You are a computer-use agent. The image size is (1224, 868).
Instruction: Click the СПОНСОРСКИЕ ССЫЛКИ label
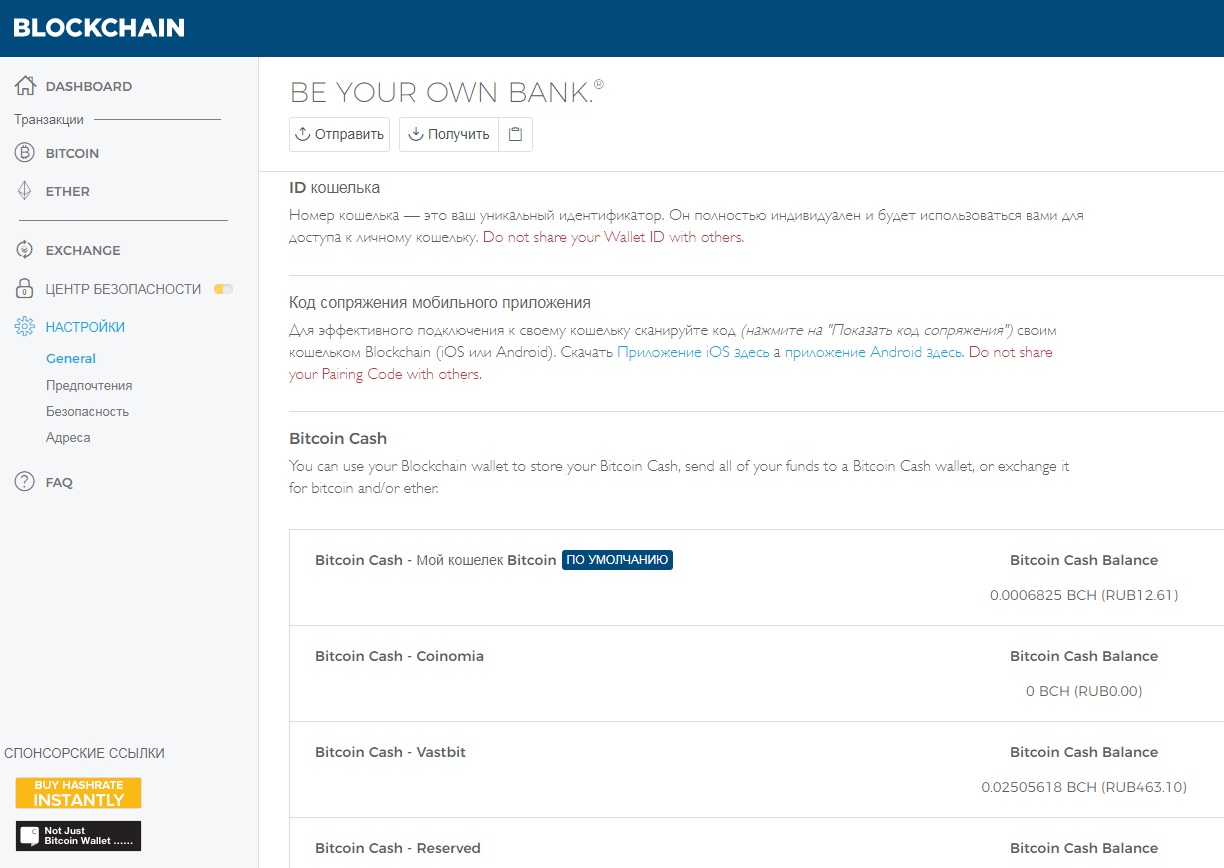point(85,753)
